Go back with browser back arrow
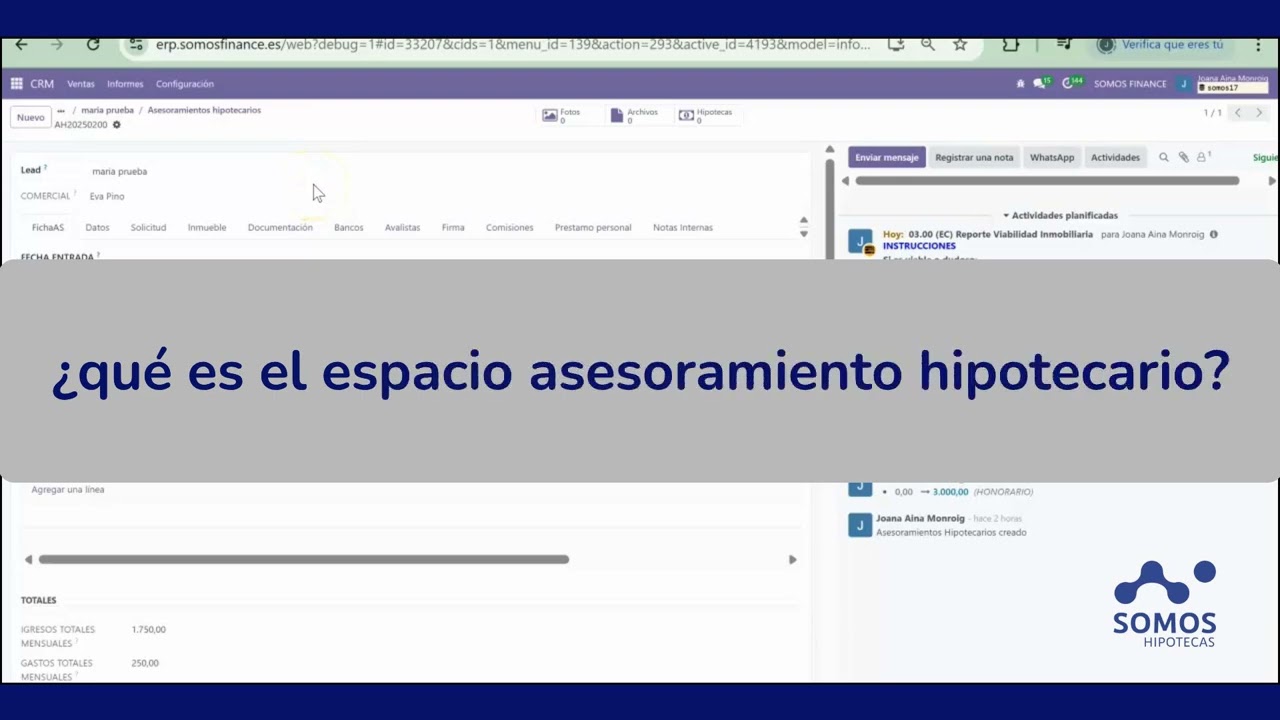 point(21,45)
